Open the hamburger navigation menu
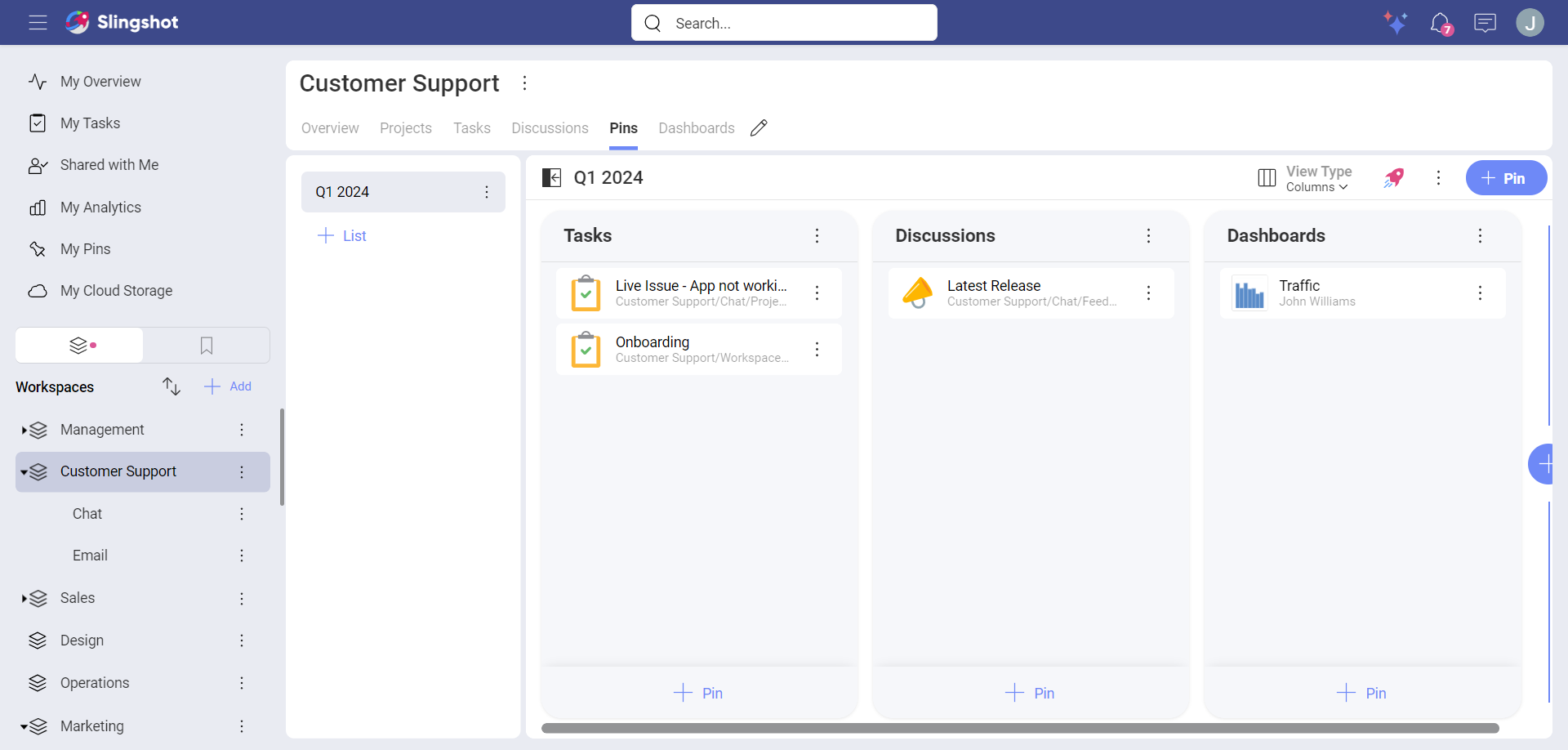1568x750 pixels. click(x=38, y=22)
